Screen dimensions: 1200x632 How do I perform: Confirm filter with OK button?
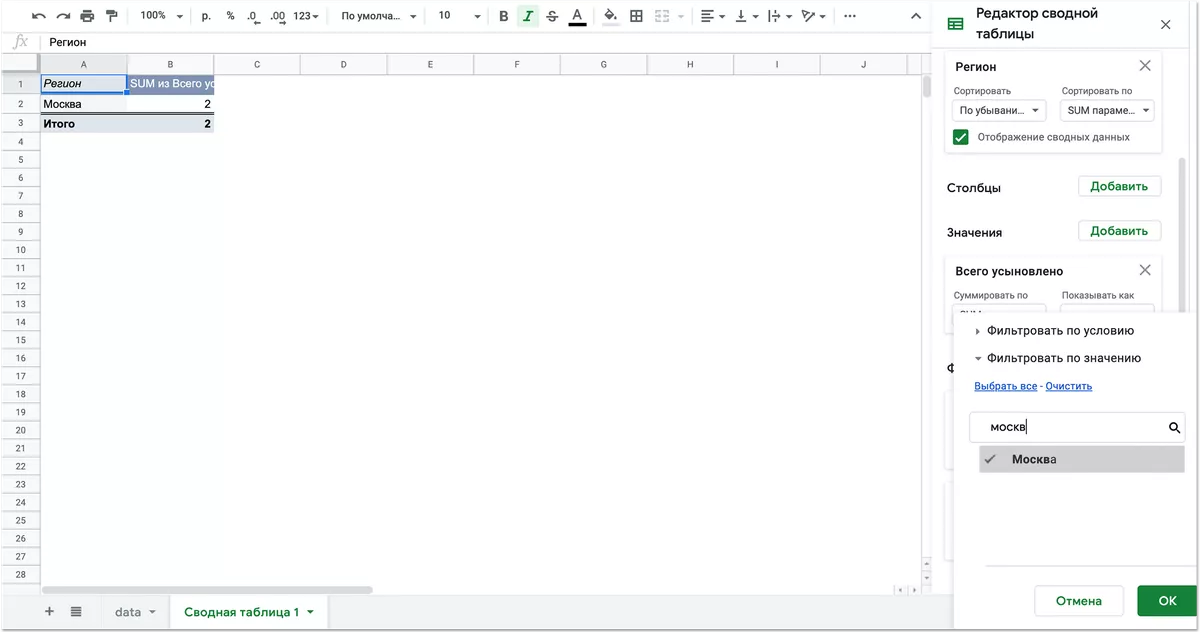(x=1167, y=601)
